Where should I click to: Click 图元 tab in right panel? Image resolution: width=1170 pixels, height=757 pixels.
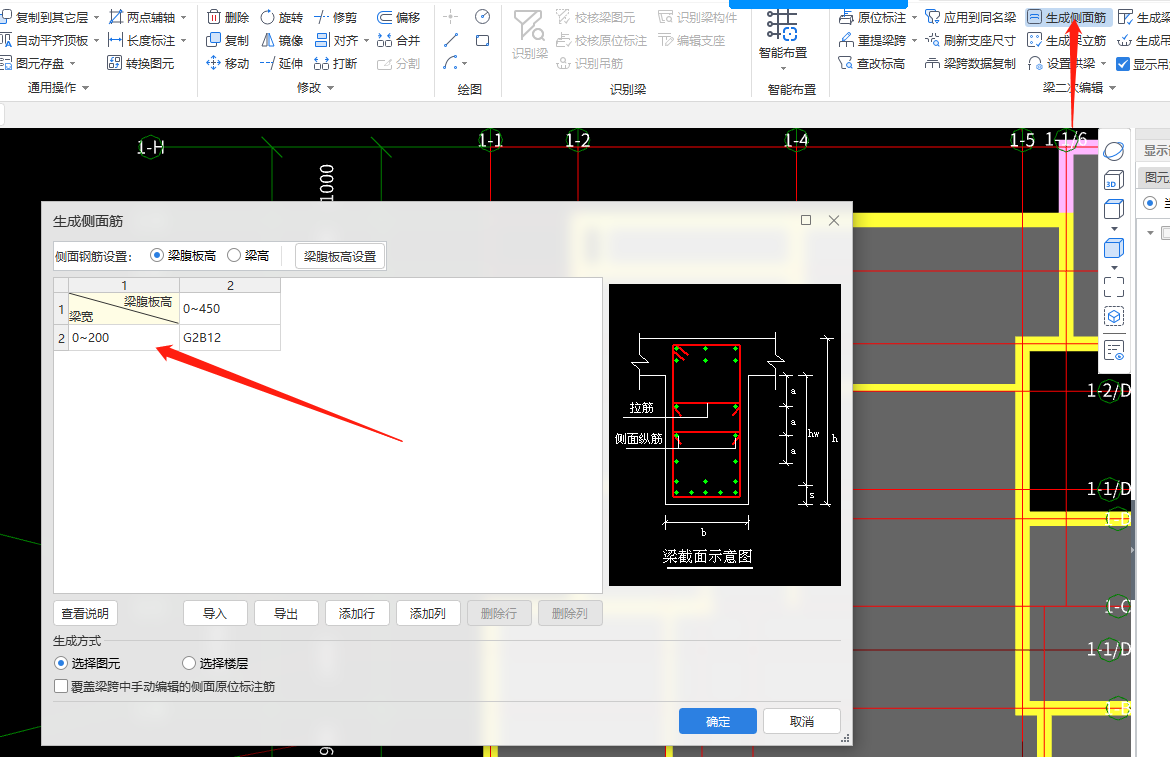pos(1156,177)
